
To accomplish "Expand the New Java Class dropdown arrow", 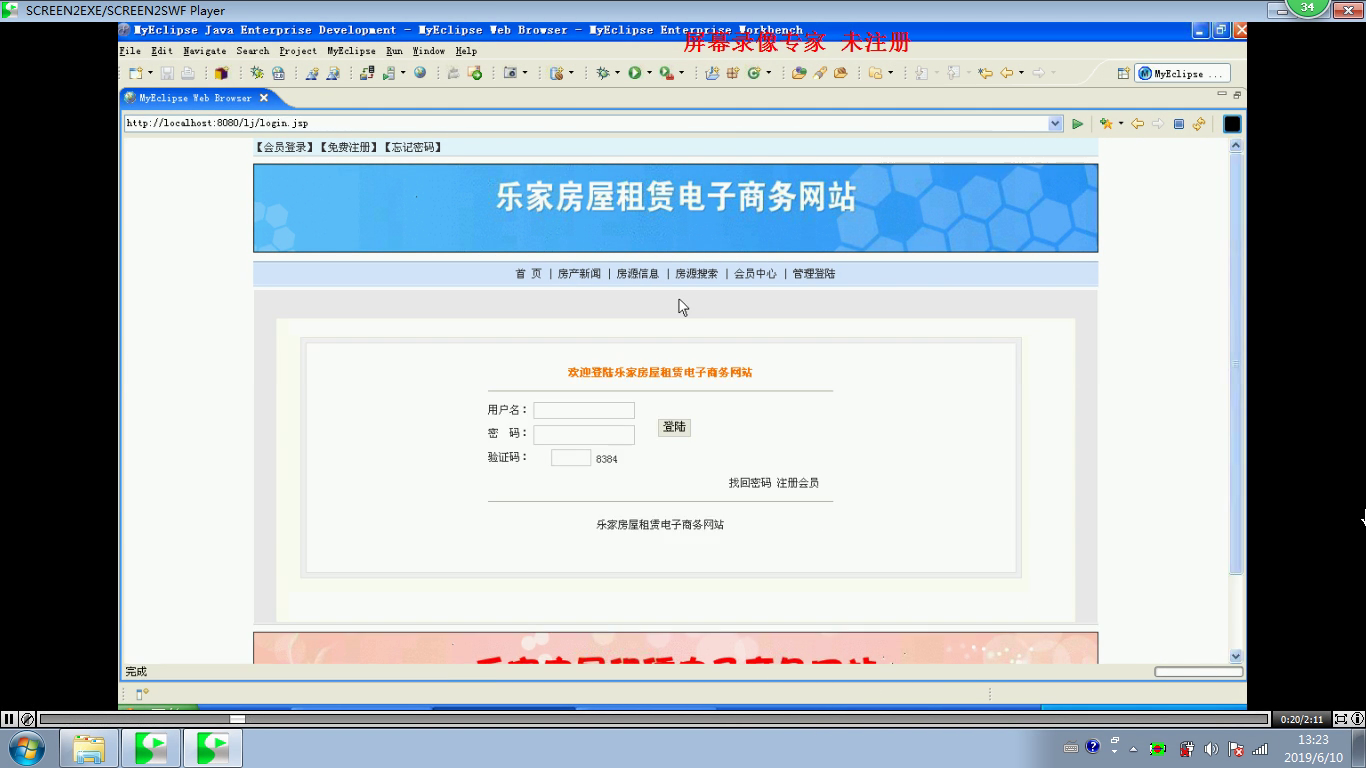I will tap(769, 73).
